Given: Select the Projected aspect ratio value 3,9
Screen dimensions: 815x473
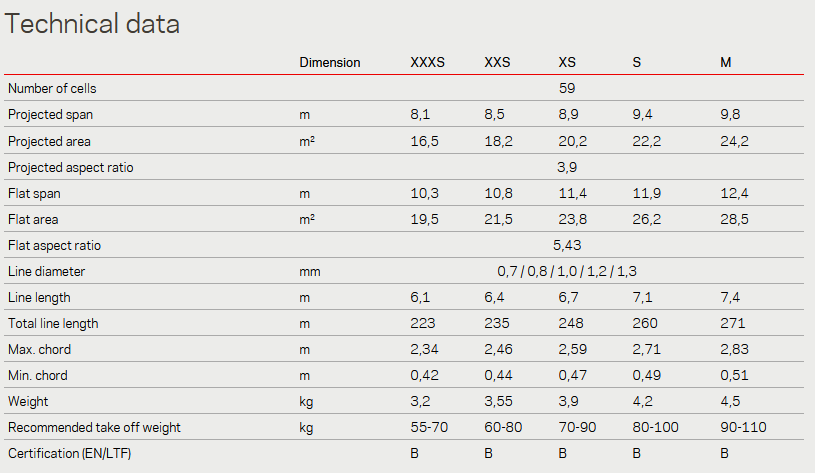Looking at the screenshot, I should 567,167.
